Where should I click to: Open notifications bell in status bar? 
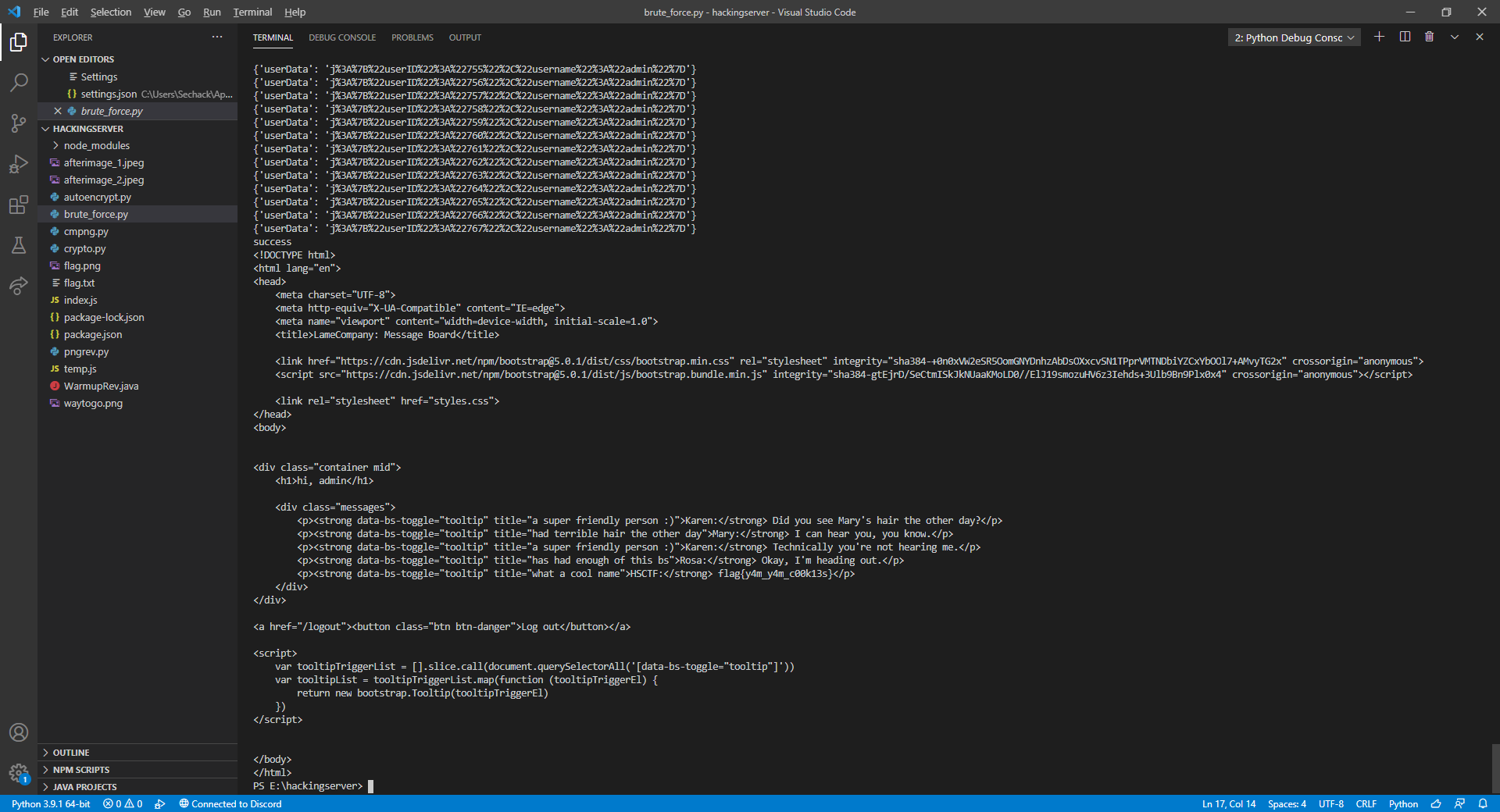1483,803
